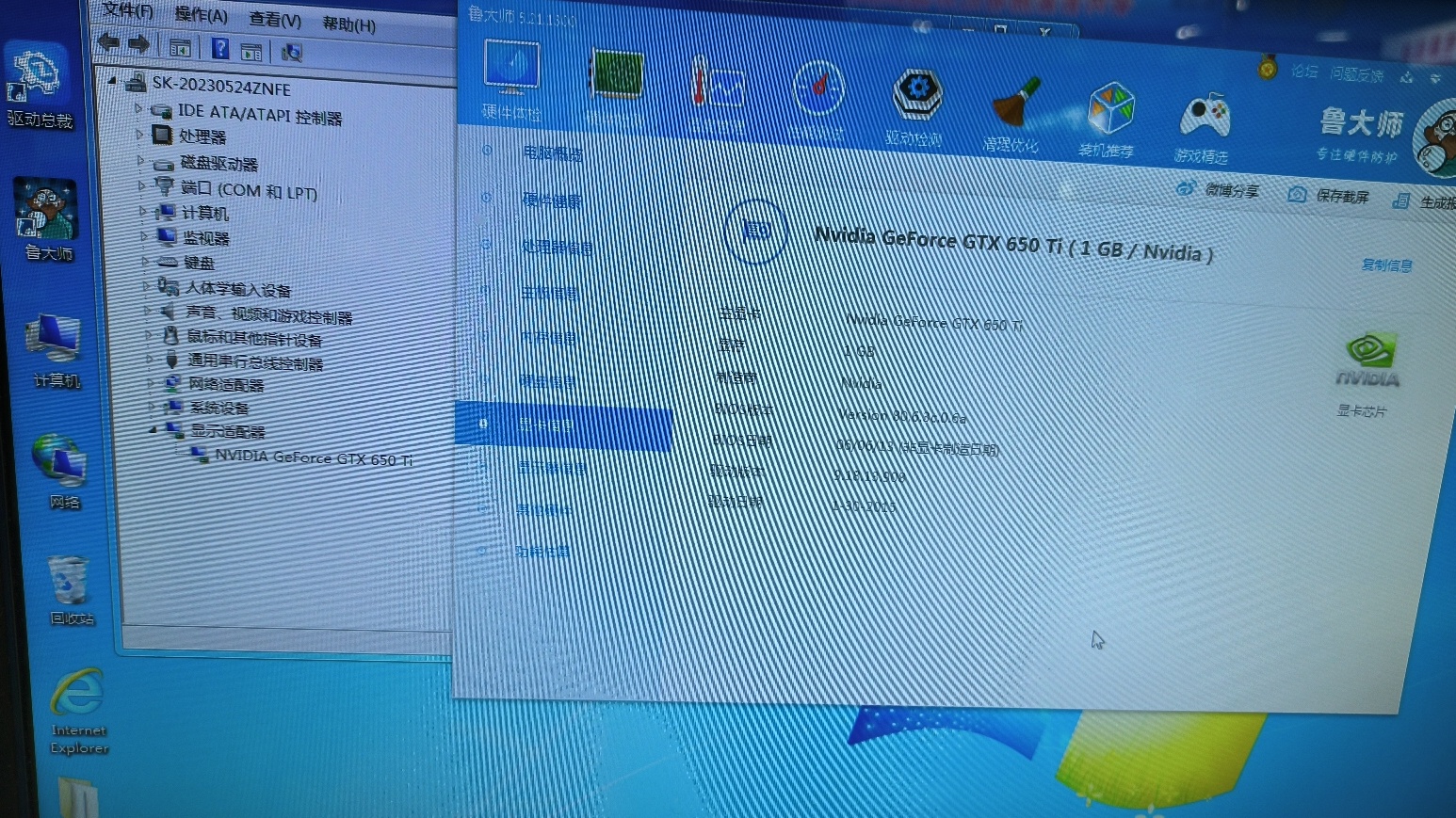
Task: Expand the 端口 (COM 和 LPT) node
Action: [x=142, y=186]
